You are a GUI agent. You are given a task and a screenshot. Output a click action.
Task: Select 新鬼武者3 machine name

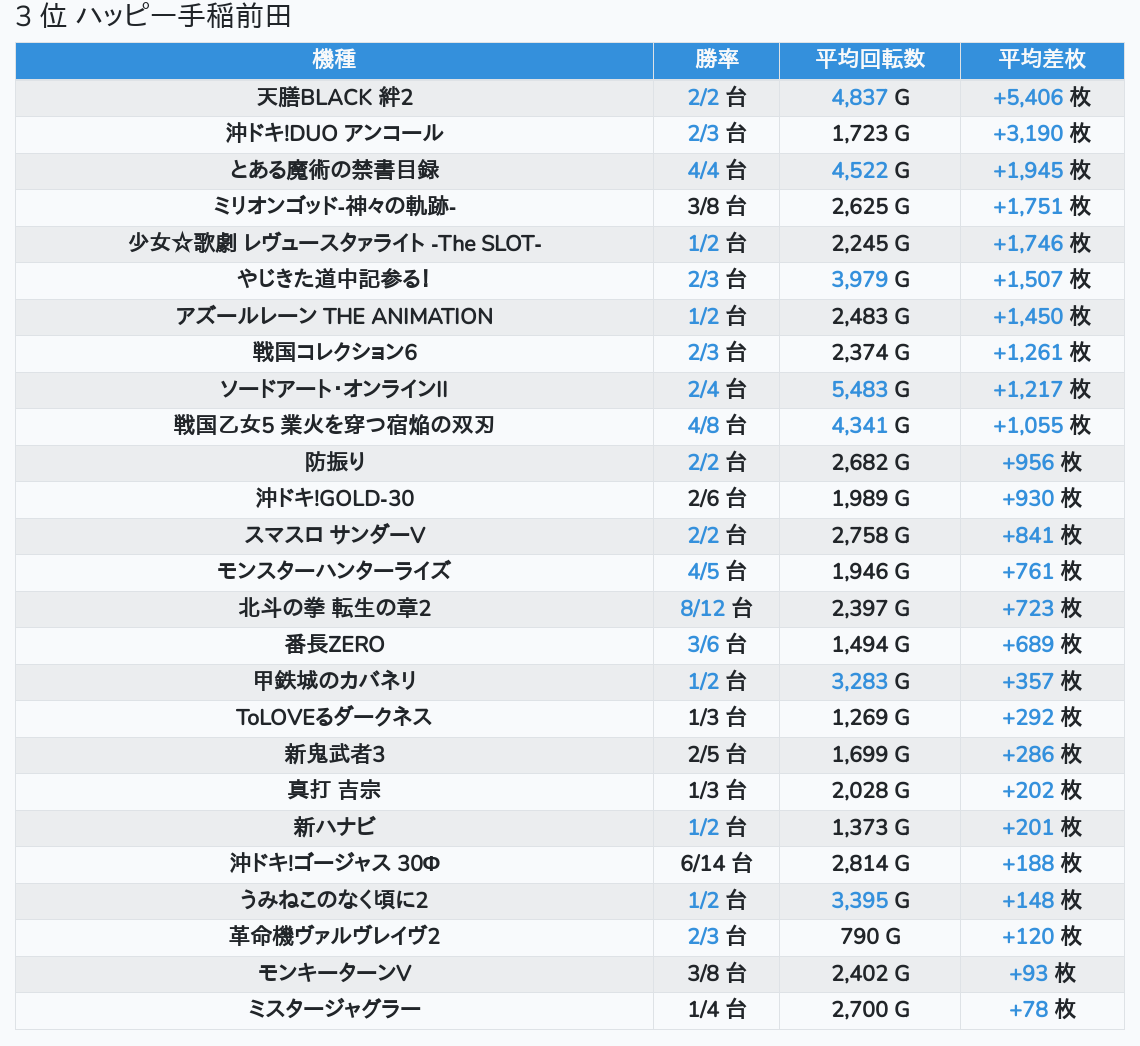click(x=334, y=755)
